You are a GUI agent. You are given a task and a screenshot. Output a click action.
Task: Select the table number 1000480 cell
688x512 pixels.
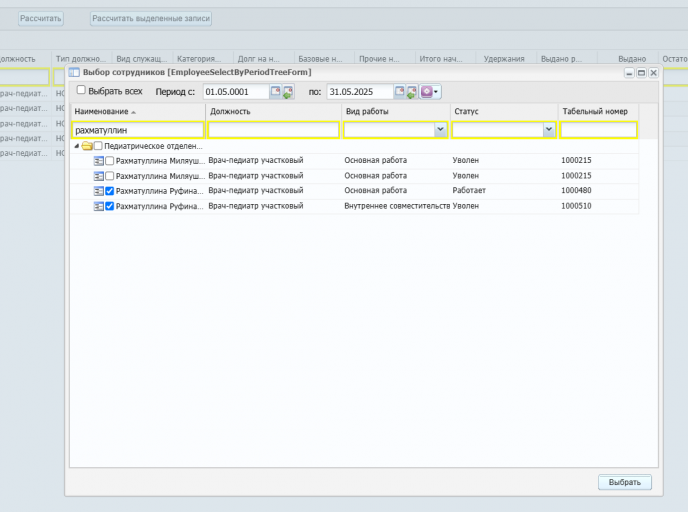pos(598,190)
